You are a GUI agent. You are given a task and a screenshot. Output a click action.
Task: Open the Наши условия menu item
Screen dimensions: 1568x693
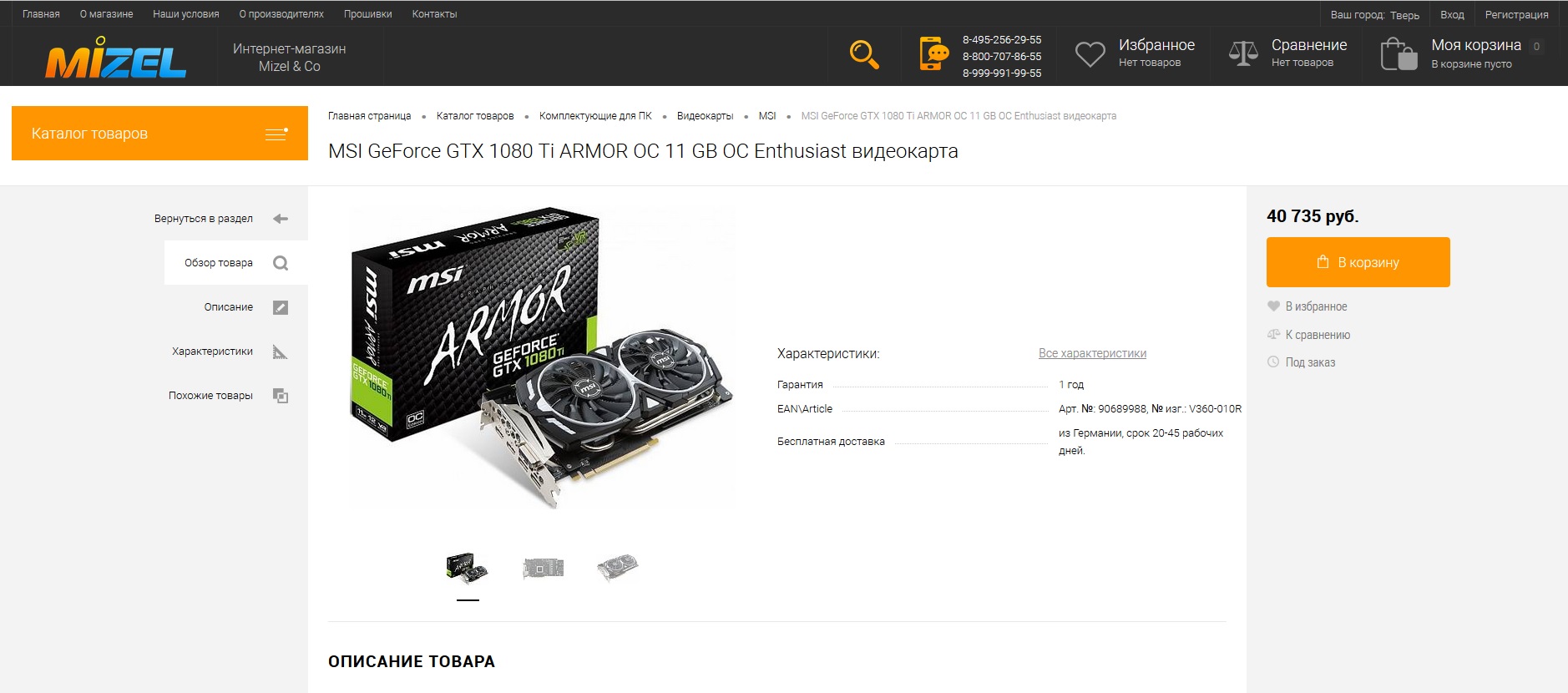tap(186, 14)
